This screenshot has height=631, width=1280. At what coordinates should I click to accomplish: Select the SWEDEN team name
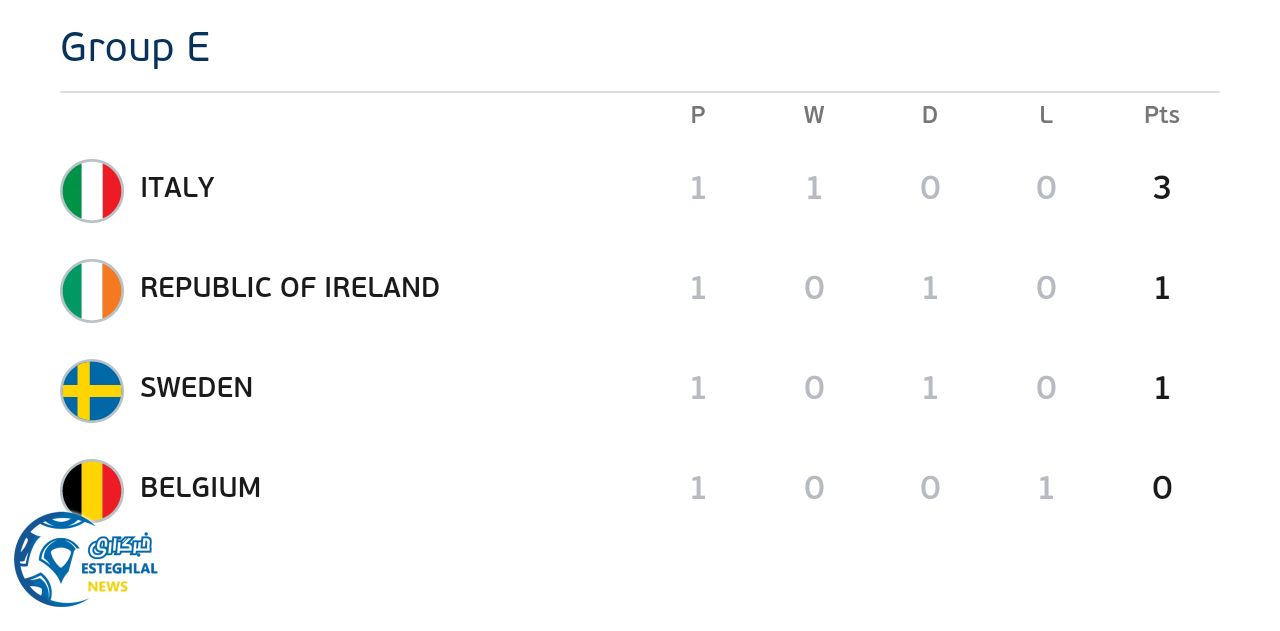(196, 388)
